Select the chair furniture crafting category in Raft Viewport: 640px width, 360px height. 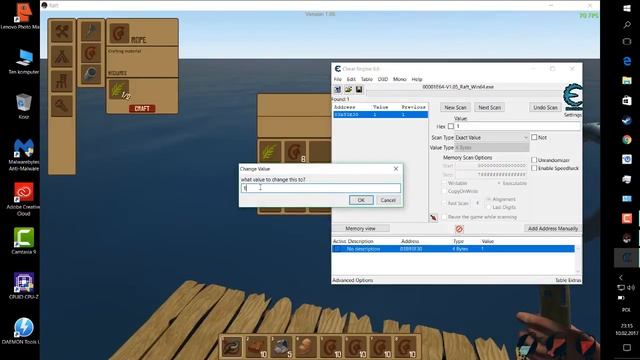click(62, 81)
